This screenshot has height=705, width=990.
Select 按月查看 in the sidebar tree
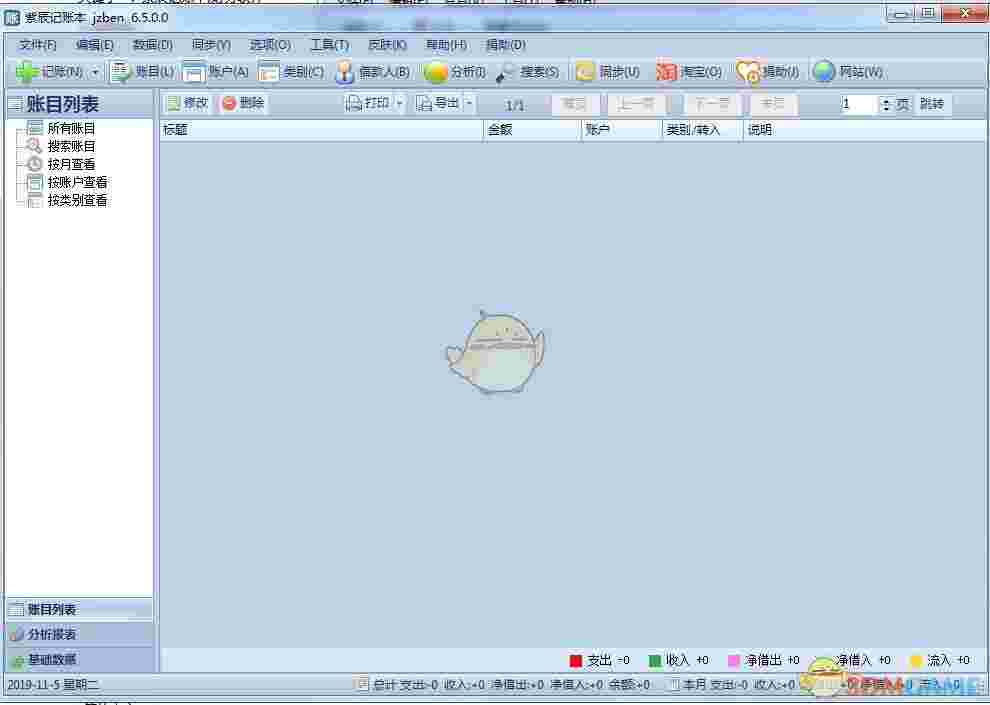point(71,164)
